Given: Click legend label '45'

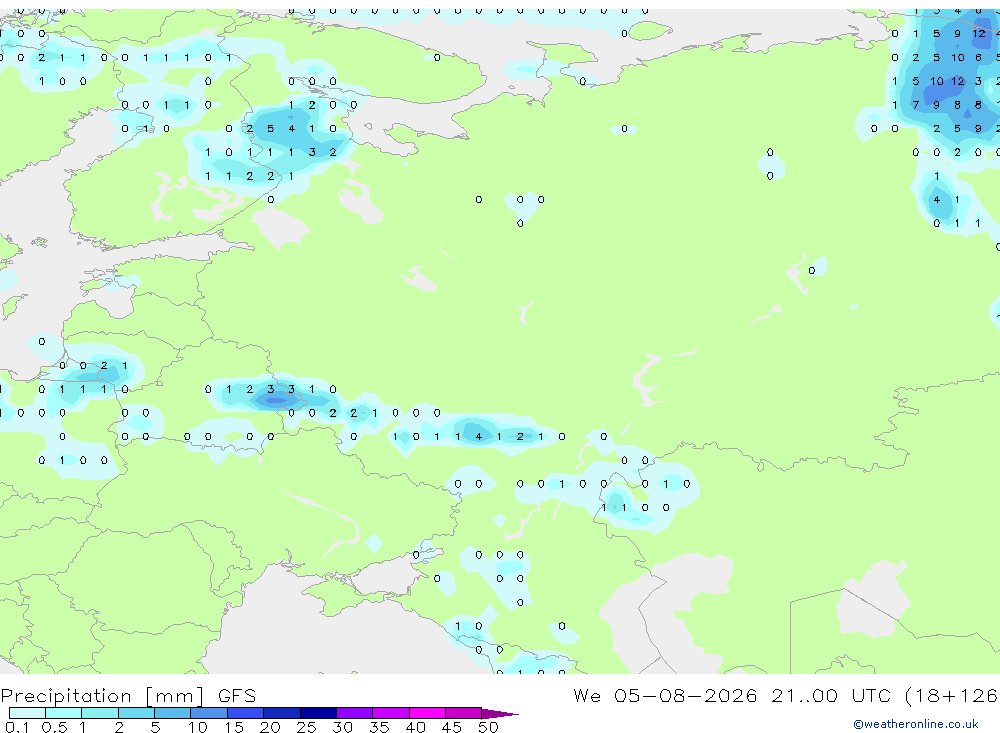Looking at the screenshot, I should click(x=452, y=727).
